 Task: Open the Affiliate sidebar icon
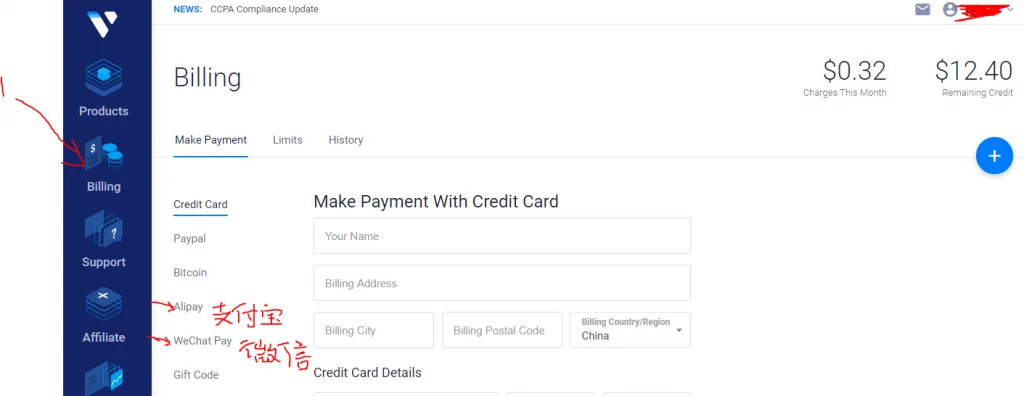(103, 304)
